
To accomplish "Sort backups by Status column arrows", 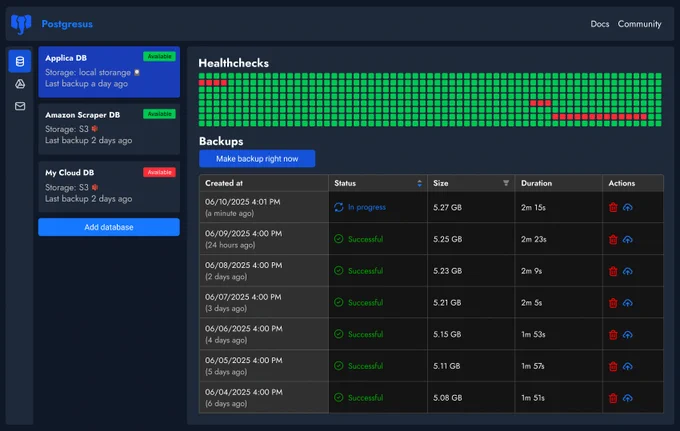I will (x=419, y=183).
